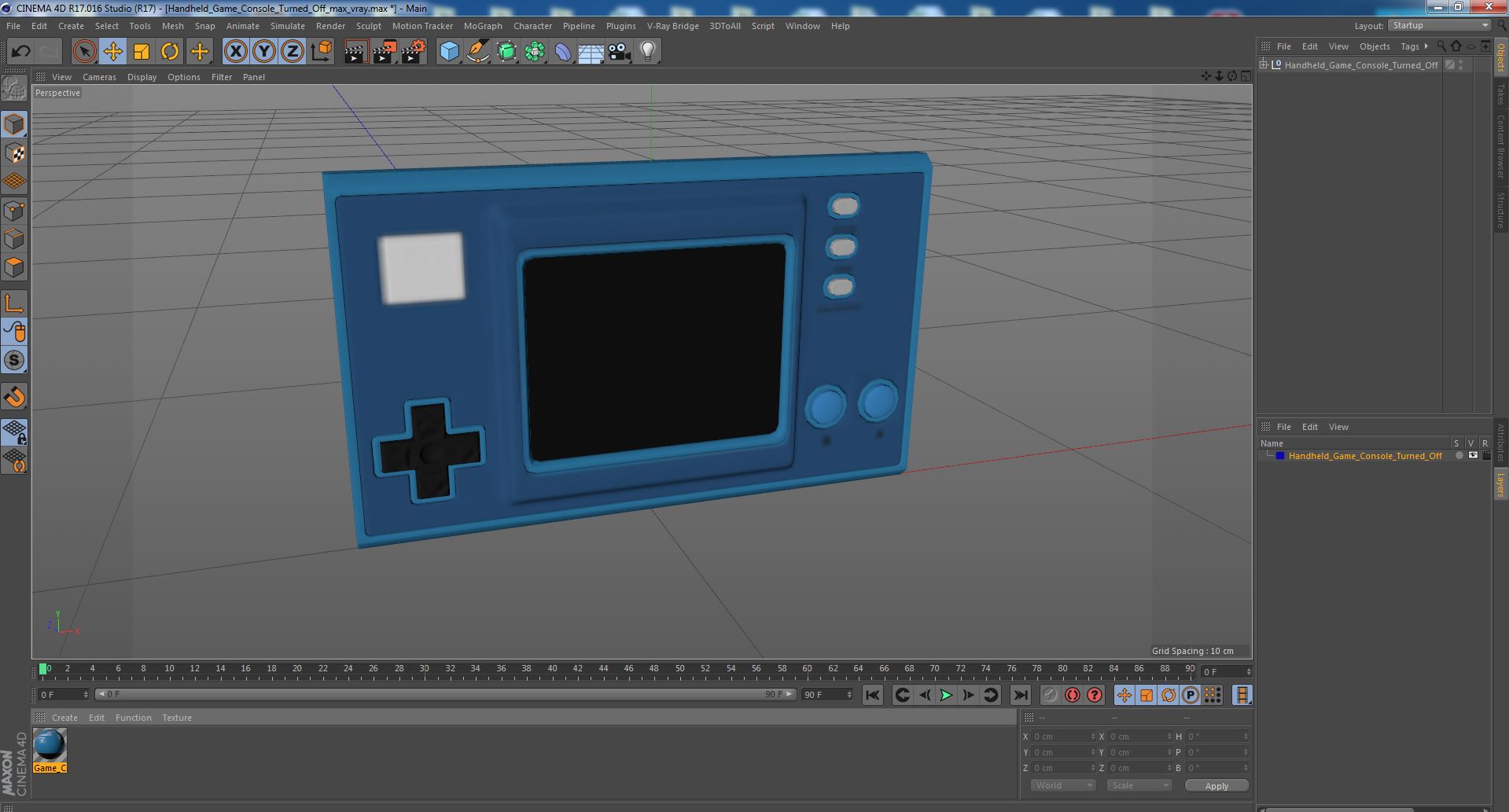Enable Points mode

click(x=14, y=211)
